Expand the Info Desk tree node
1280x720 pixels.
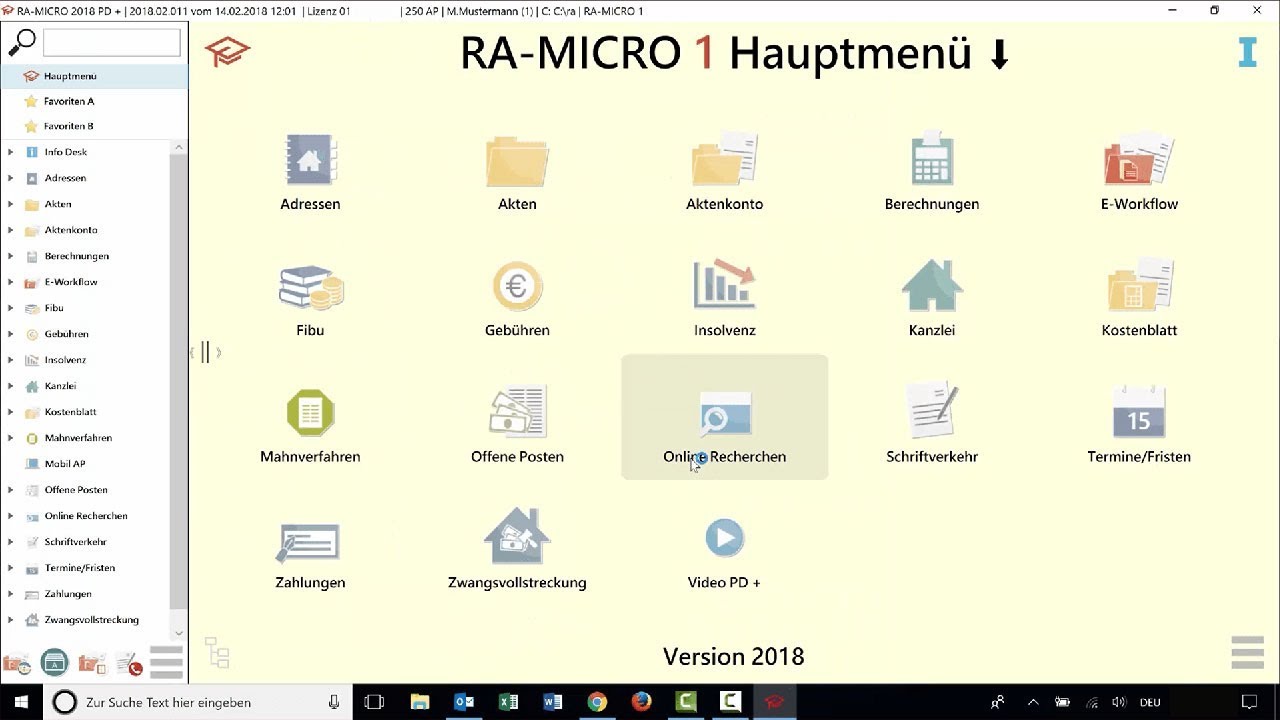pos(10,152)
